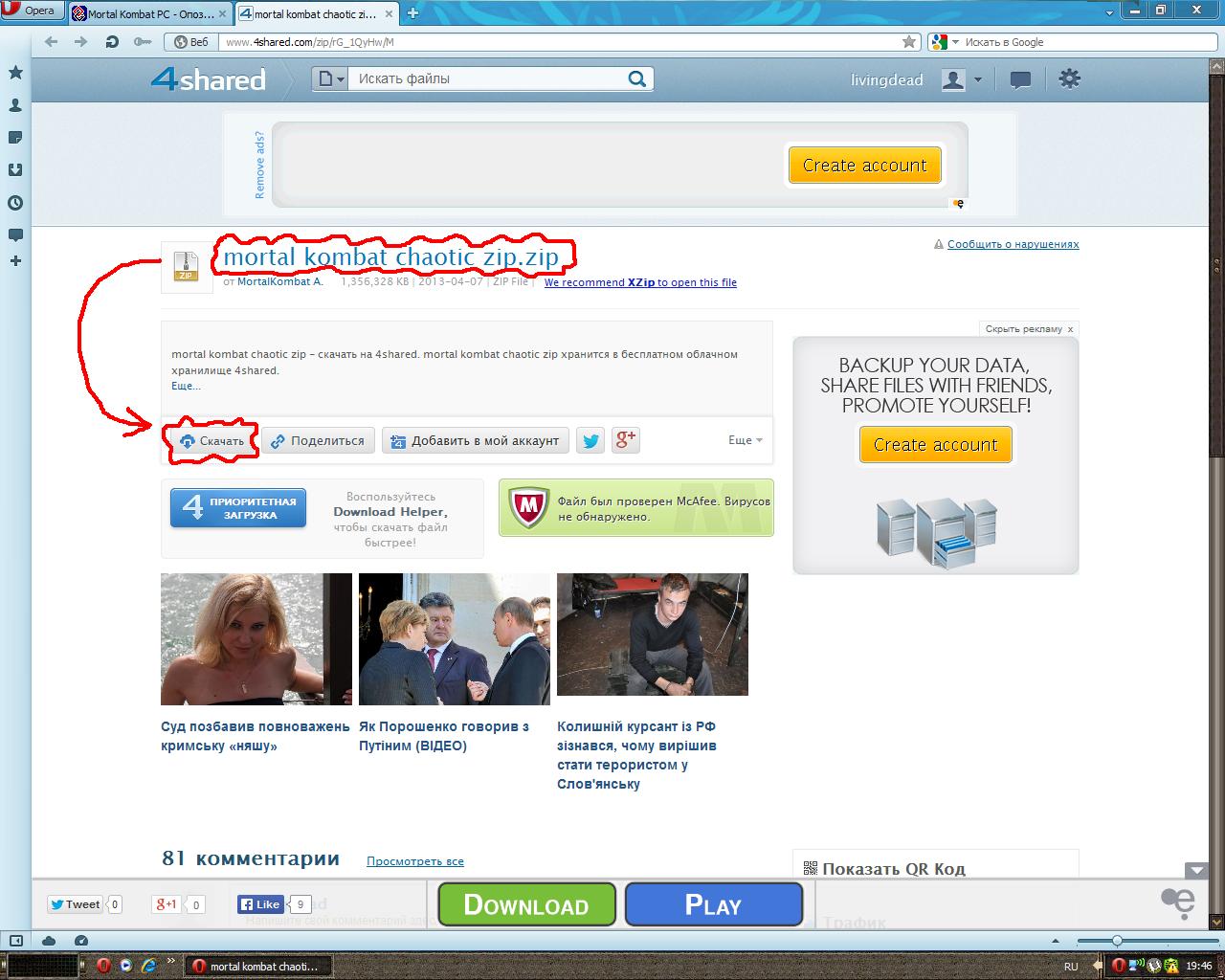The height and width of the screenshot is (980, 1225).
Task: Click the Веб site info badge
Action: click(189, 42)
